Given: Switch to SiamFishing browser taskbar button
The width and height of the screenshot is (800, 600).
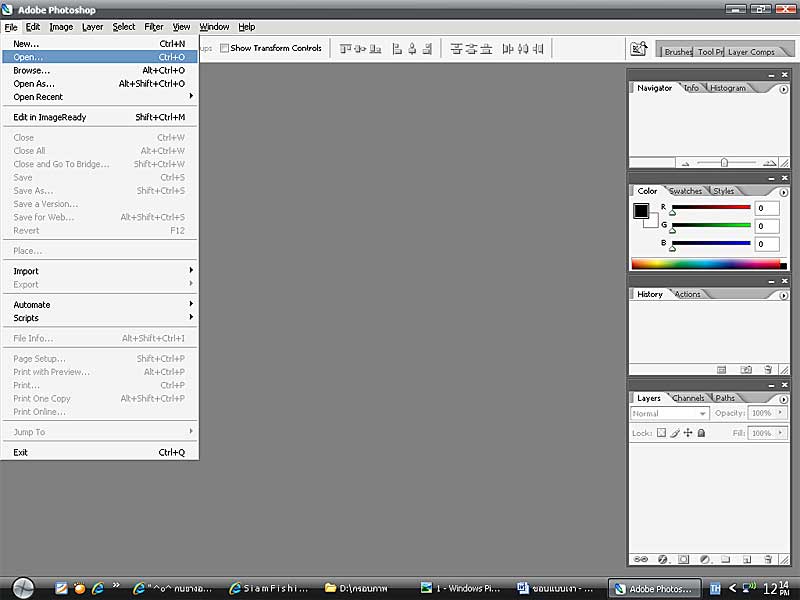Looking at the screenshot, I should [x=269, y=588].
